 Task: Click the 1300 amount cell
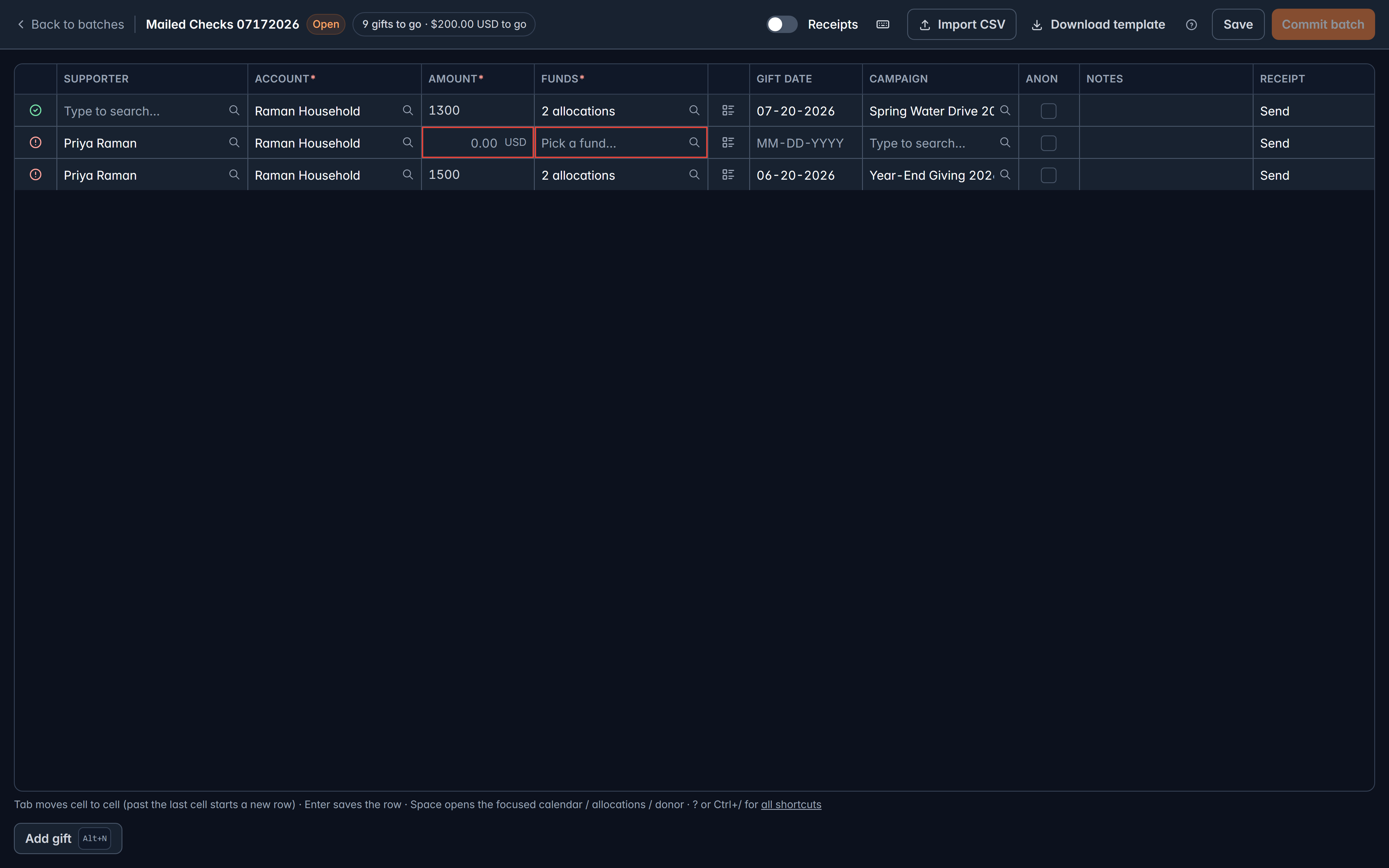[477, 110]
